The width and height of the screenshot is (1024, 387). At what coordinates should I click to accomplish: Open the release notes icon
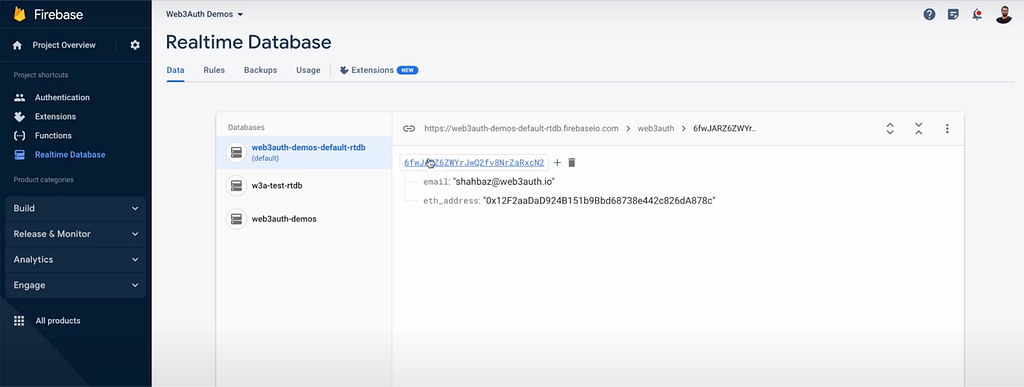click(x=953, y=14)
